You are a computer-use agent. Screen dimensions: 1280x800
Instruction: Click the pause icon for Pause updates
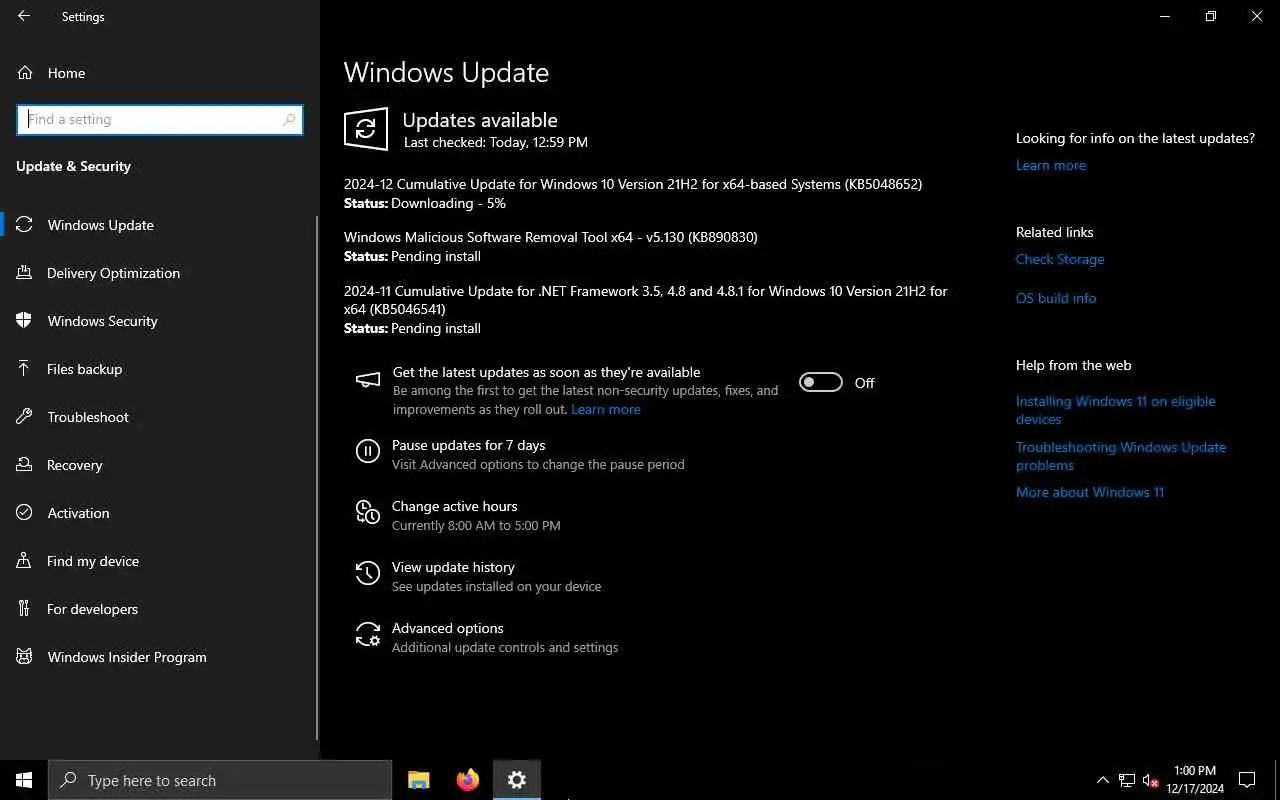click(368, 452)
